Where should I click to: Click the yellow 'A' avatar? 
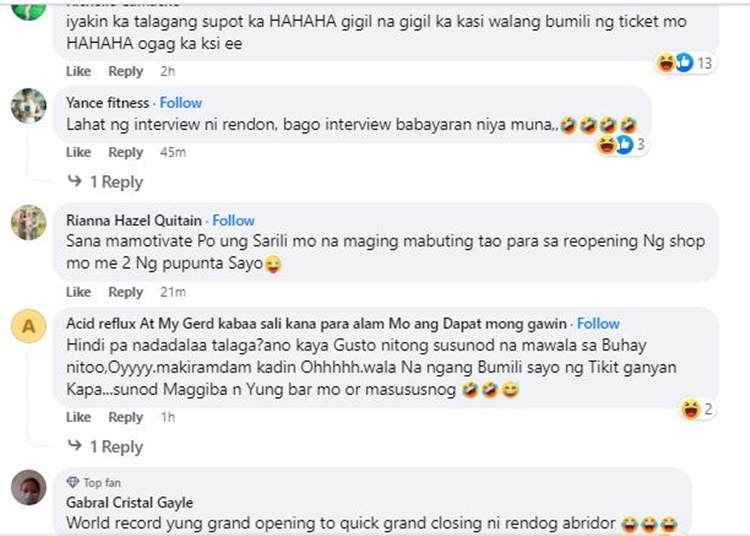coord(29,326)
